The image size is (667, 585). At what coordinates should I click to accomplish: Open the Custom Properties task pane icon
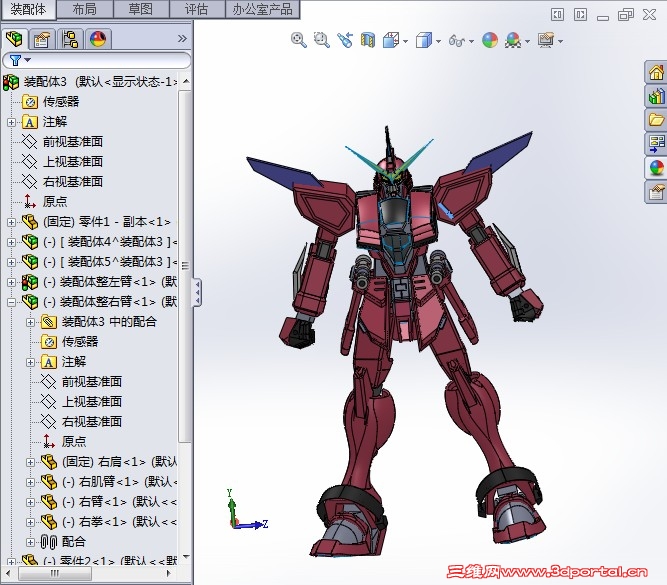pyautogui.click(x=656, y=191)
